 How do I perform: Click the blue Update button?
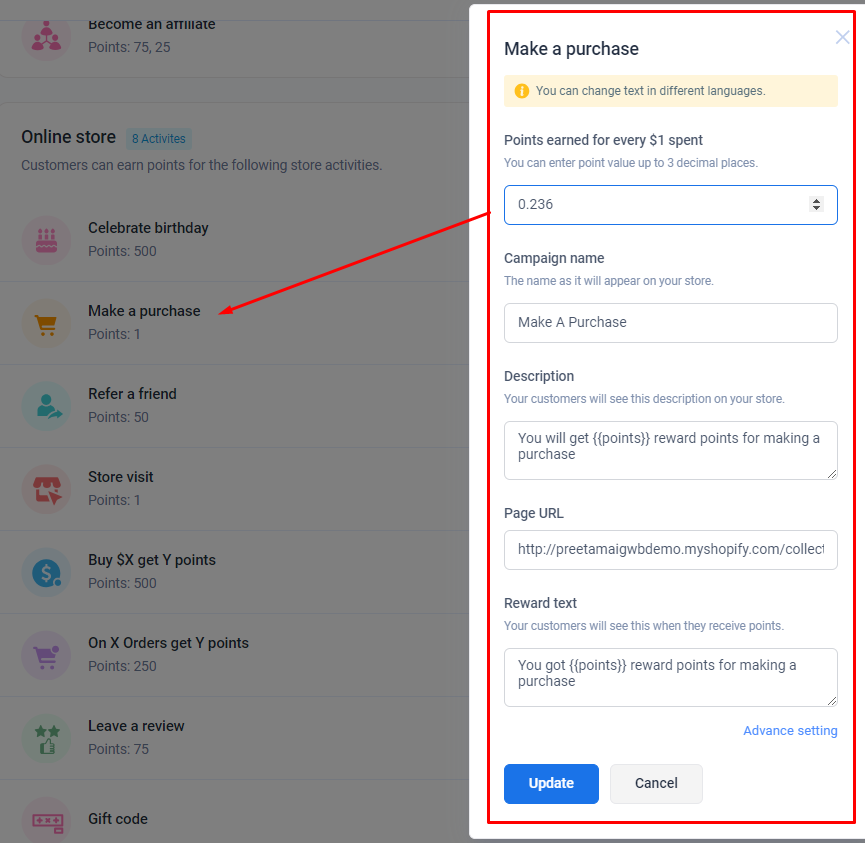tap(551, 783)
